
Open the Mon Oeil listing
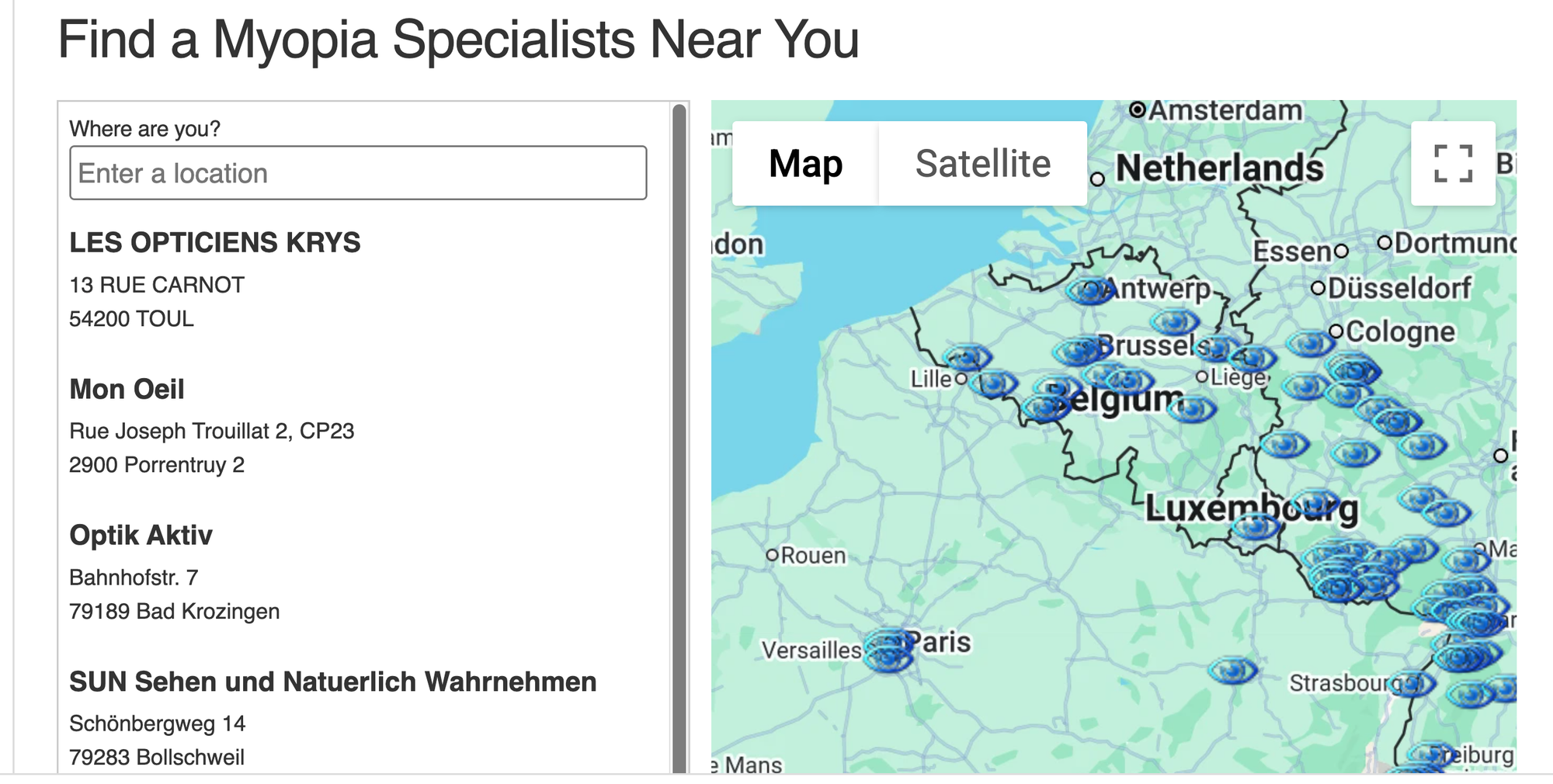[x=127, y=390]
